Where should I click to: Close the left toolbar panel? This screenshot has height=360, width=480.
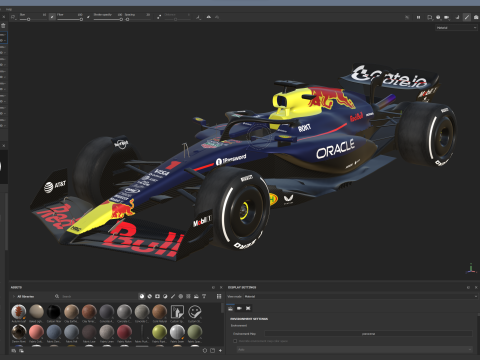(4, 17)
